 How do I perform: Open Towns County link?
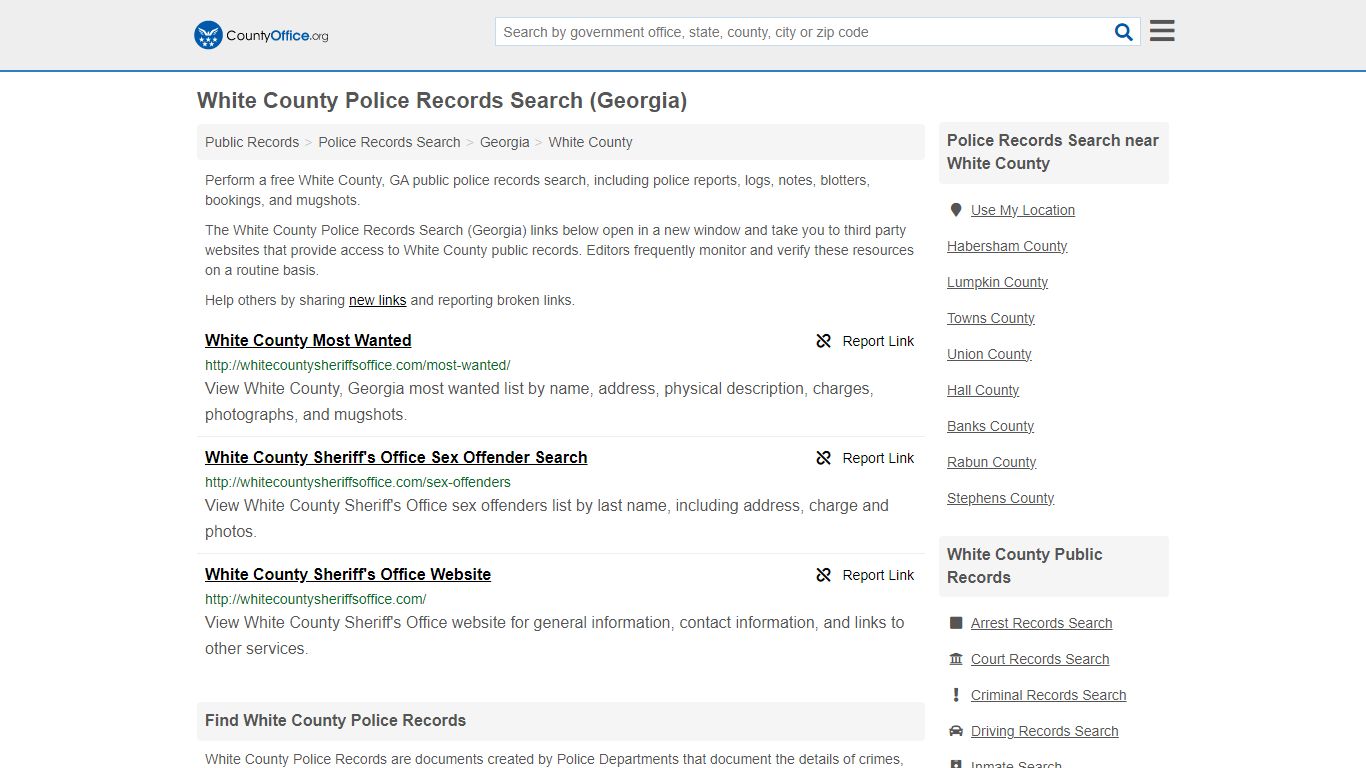click(x=991, y=318)
